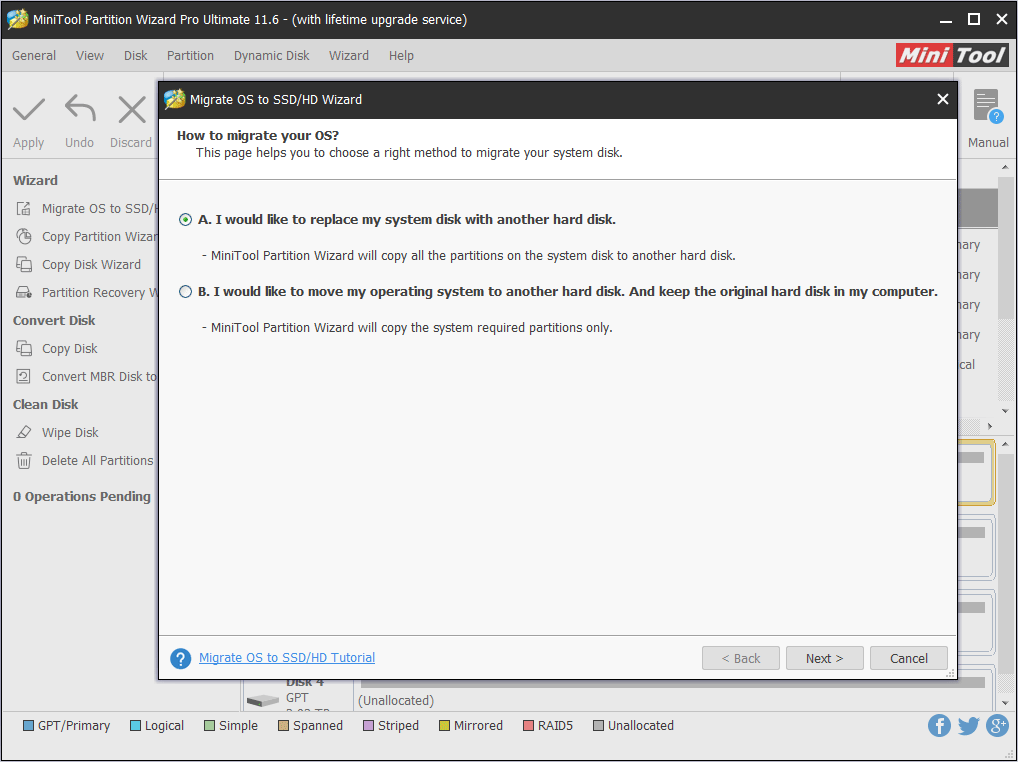1018x762 pixels.
Task: Click Partition Recovery Wizard sidebar icon
Action: [x=23, y=292]
